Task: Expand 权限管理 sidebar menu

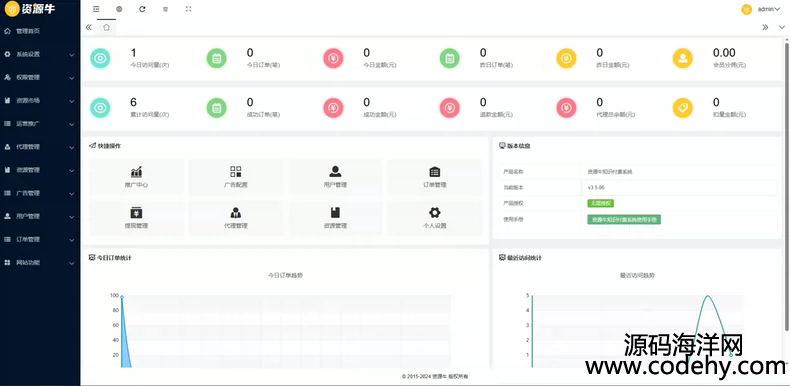Action: [x=40, y=78]
